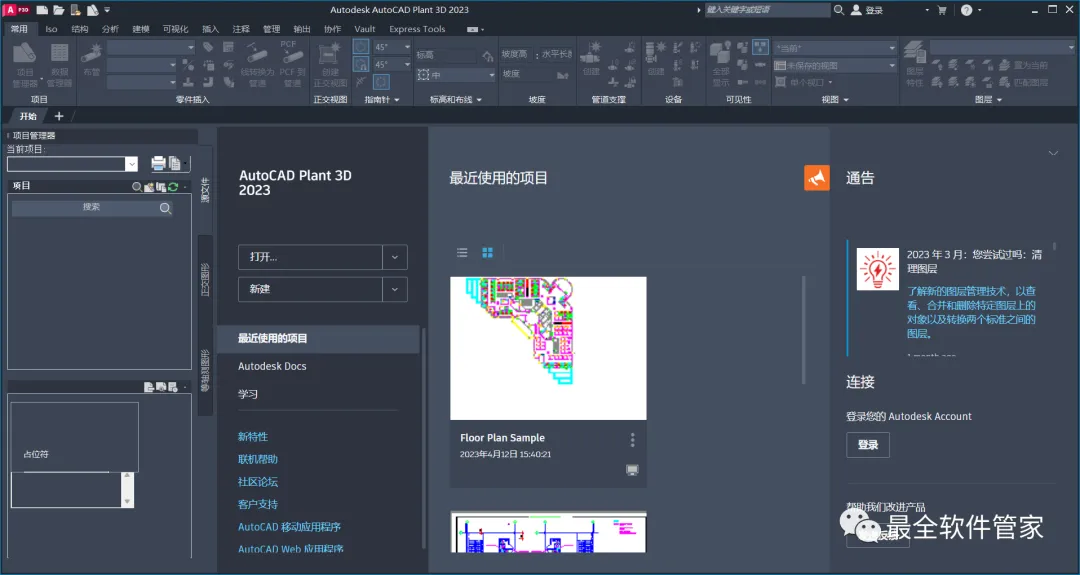
Task: Click the 图层特性 layer properties button
Action: point(915,65)
